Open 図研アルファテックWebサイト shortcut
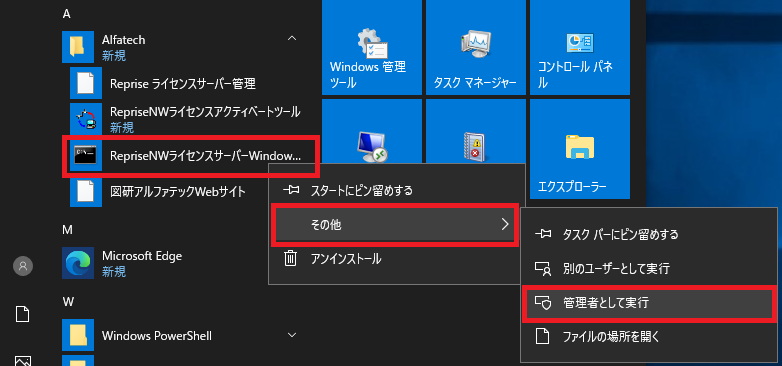This screenshot has width=782, height=366. pyautogui.click(x=178, y=191)
